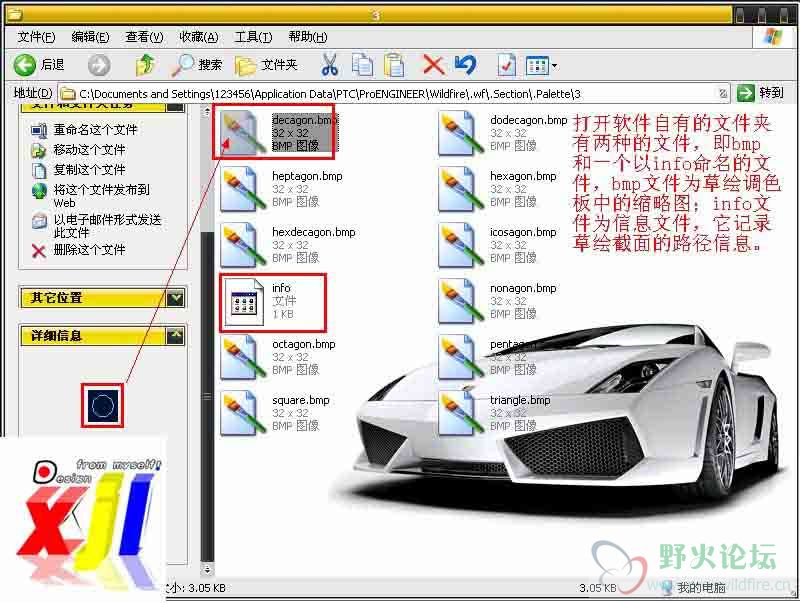Expand the address bar dropdown arrow

click(x=723, y=94)
